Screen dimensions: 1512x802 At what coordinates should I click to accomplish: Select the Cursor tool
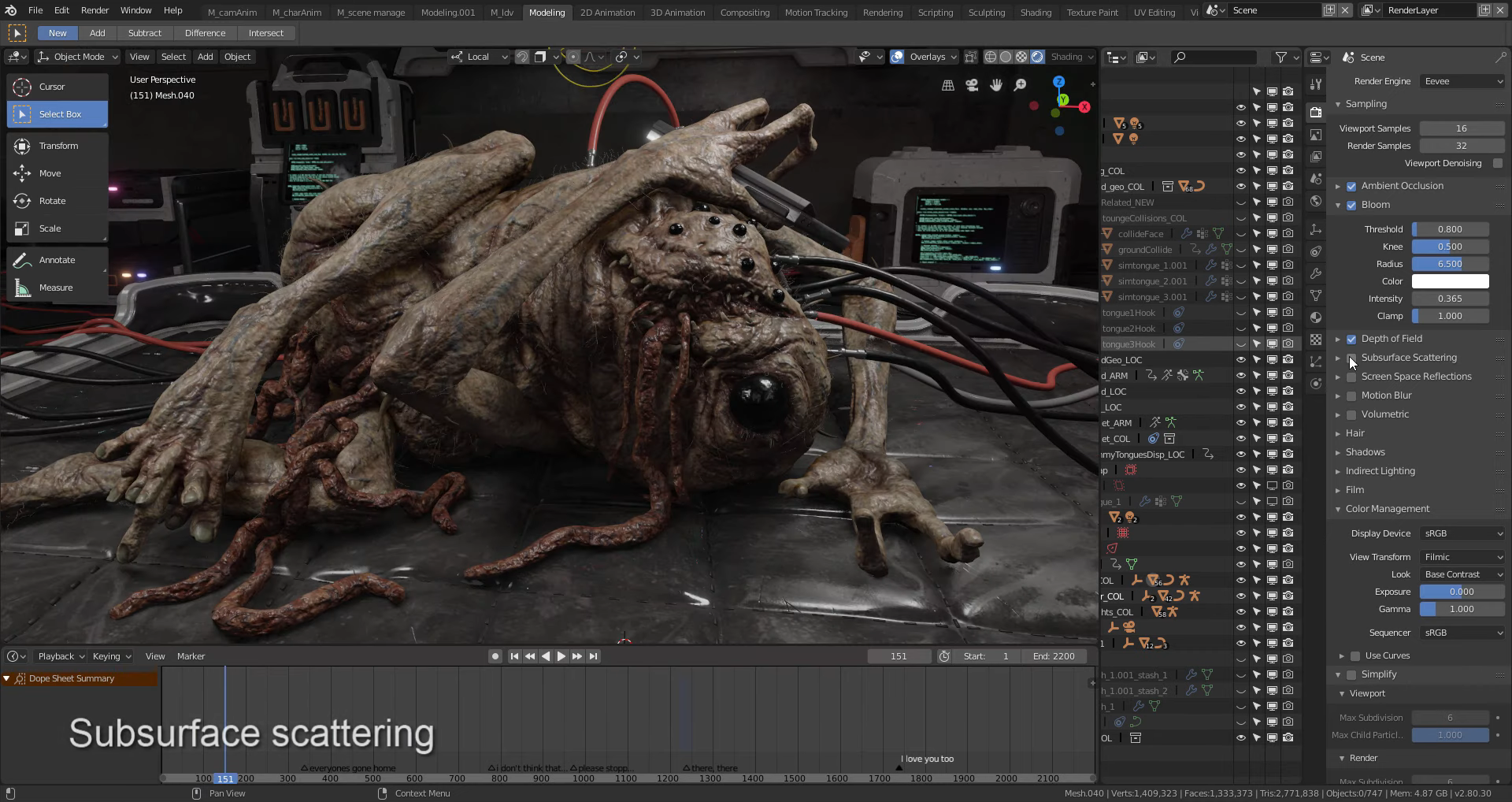(x=57, y=87)
